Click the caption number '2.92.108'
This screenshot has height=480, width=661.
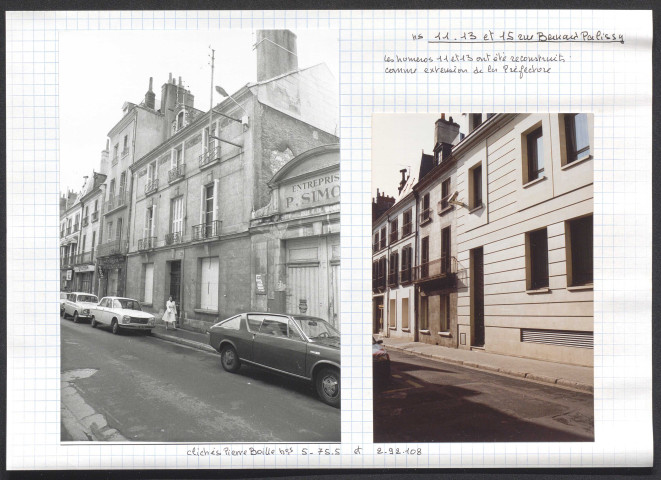tap(399, 451)
